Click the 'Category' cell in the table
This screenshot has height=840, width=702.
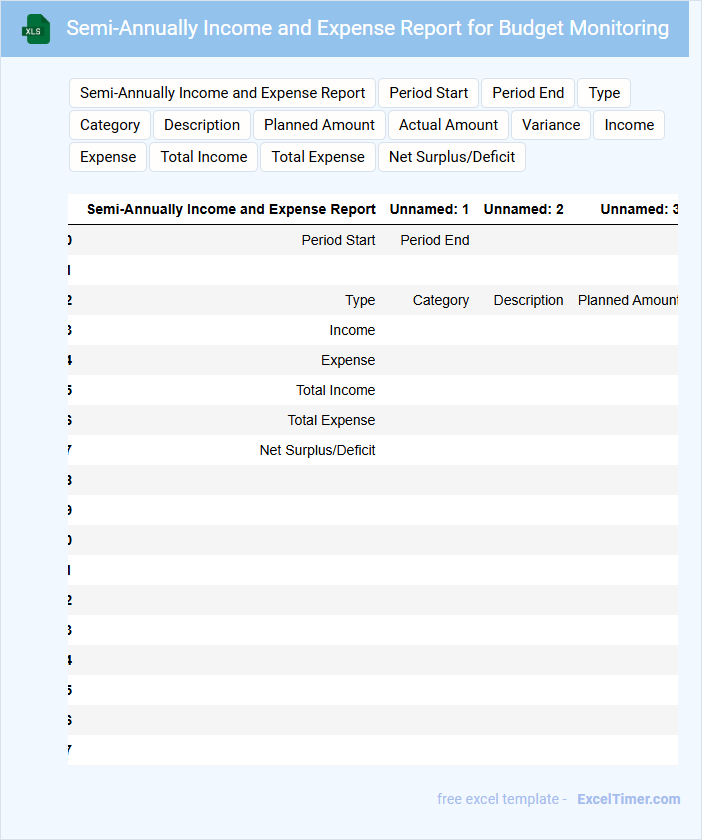[x=440, y=301]
